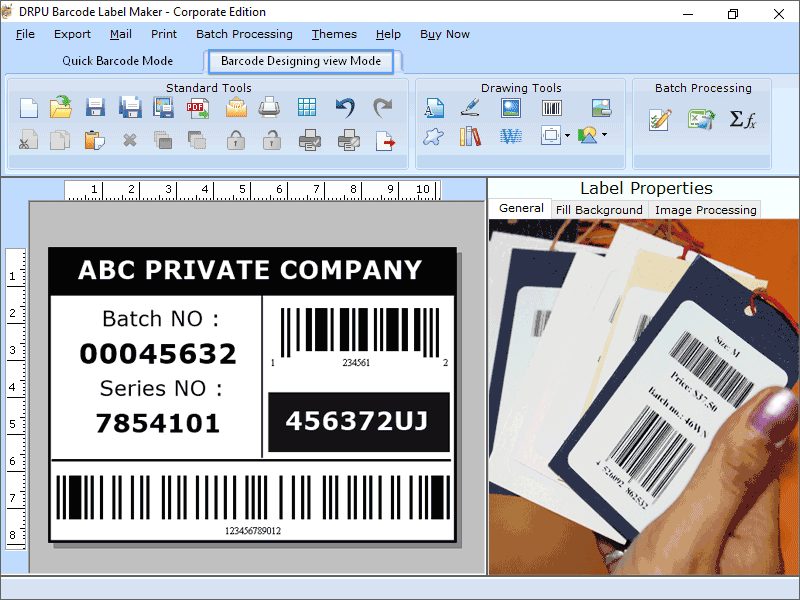Viewport: 800px width, 600px height.
Task: Open the picture tool dropdown arrow
Action: tap(604, 137)
